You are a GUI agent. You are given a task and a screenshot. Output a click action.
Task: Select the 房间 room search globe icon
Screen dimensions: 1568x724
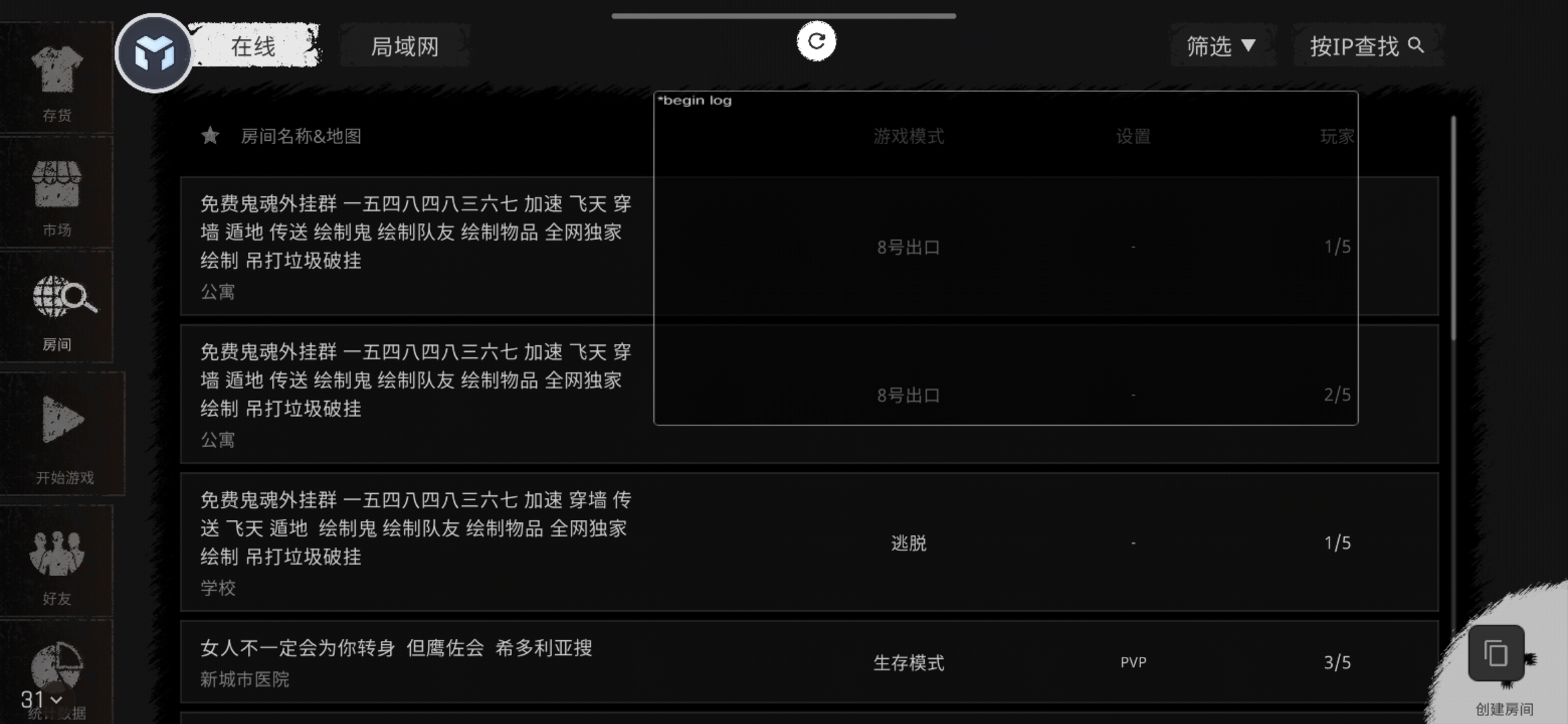coord(64,297)
